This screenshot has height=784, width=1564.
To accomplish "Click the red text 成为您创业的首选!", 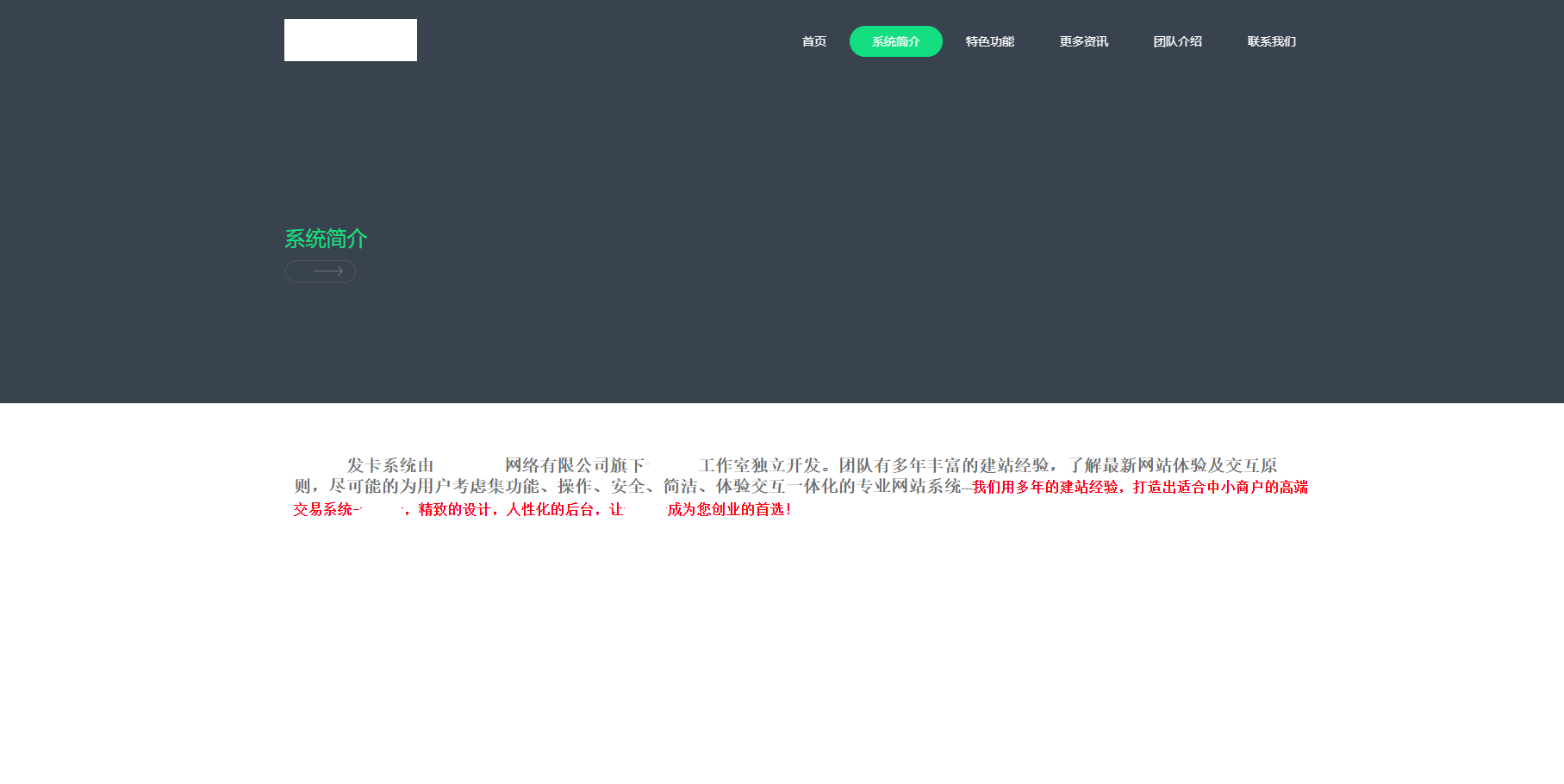I will tap(729, 510).
